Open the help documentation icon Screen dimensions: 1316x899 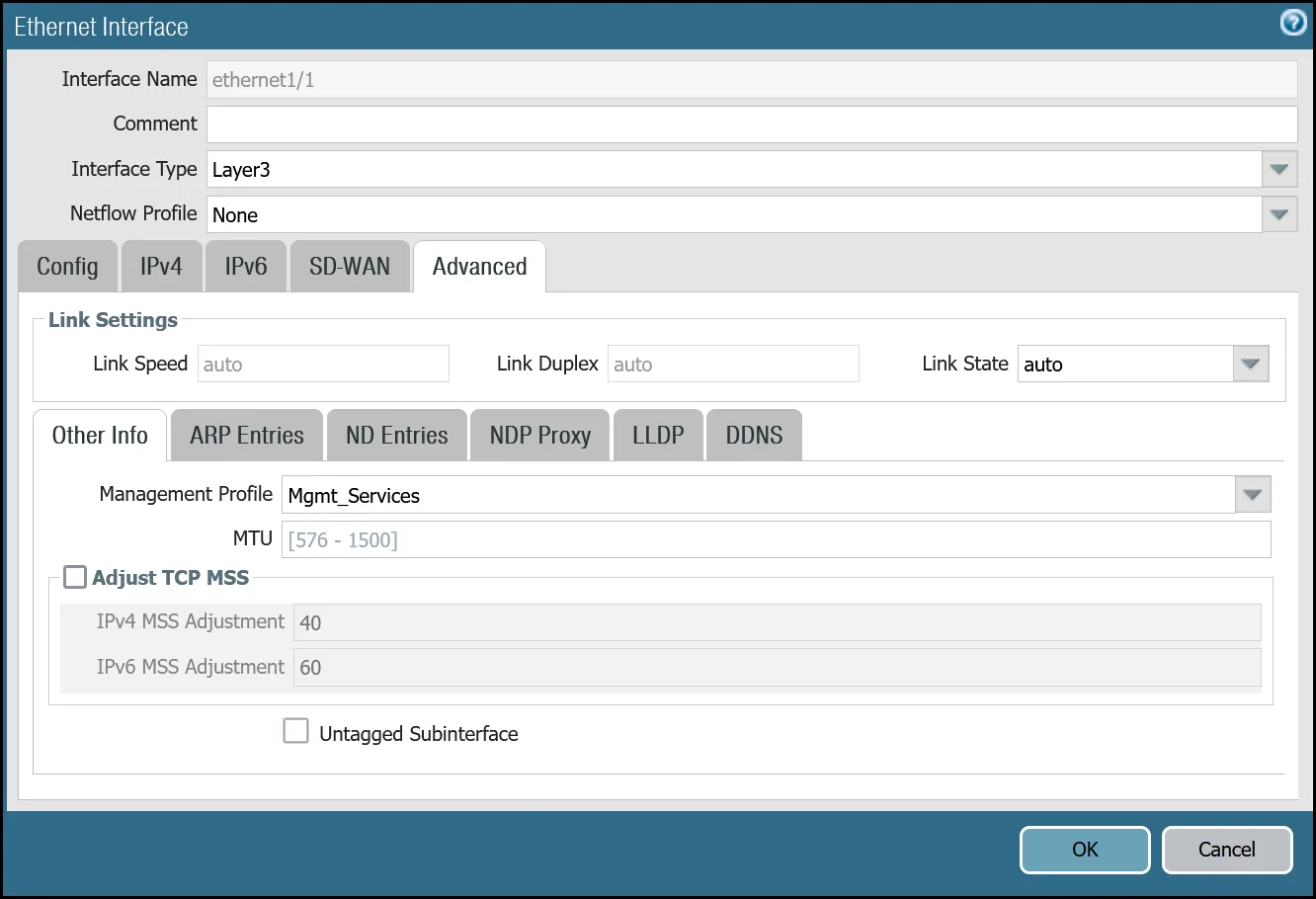(1292, 22)
